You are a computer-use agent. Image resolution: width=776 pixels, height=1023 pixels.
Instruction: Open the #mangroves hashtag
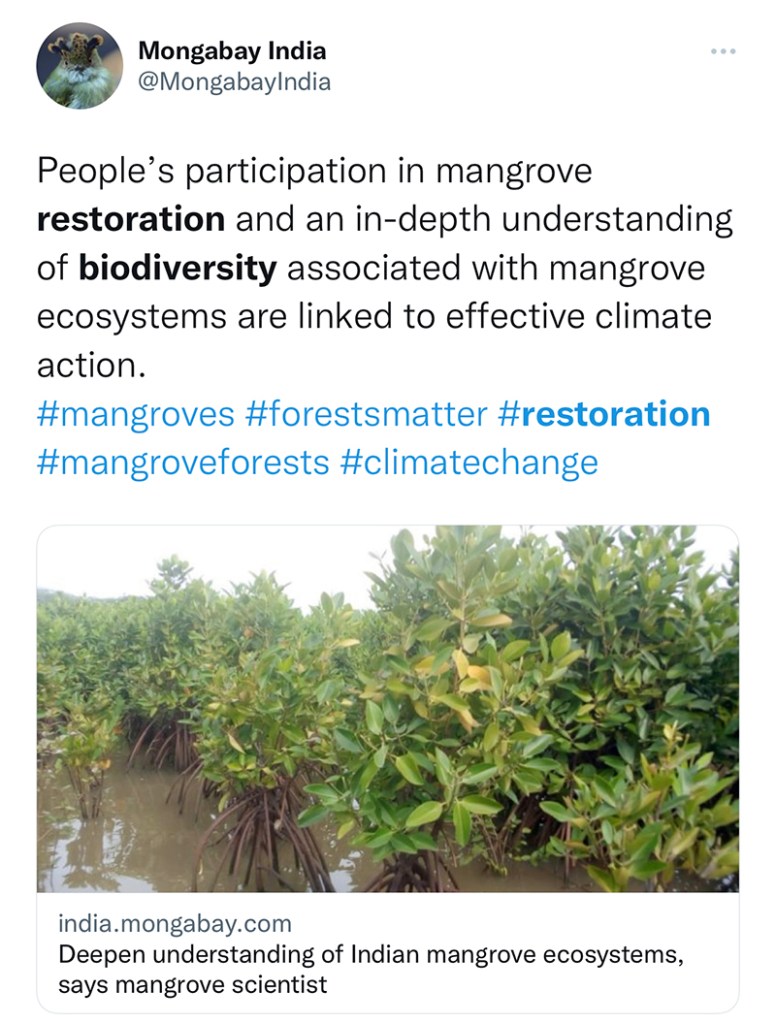click(136, 414)
